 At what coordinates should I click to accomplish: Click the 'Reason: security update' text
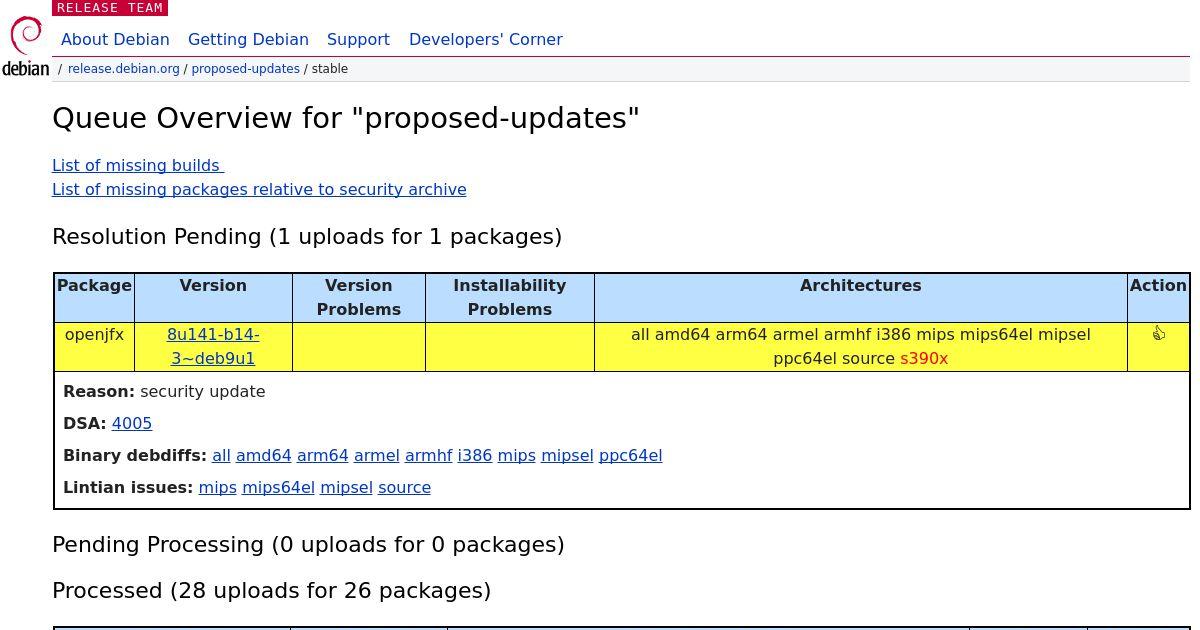coord(164,391)
